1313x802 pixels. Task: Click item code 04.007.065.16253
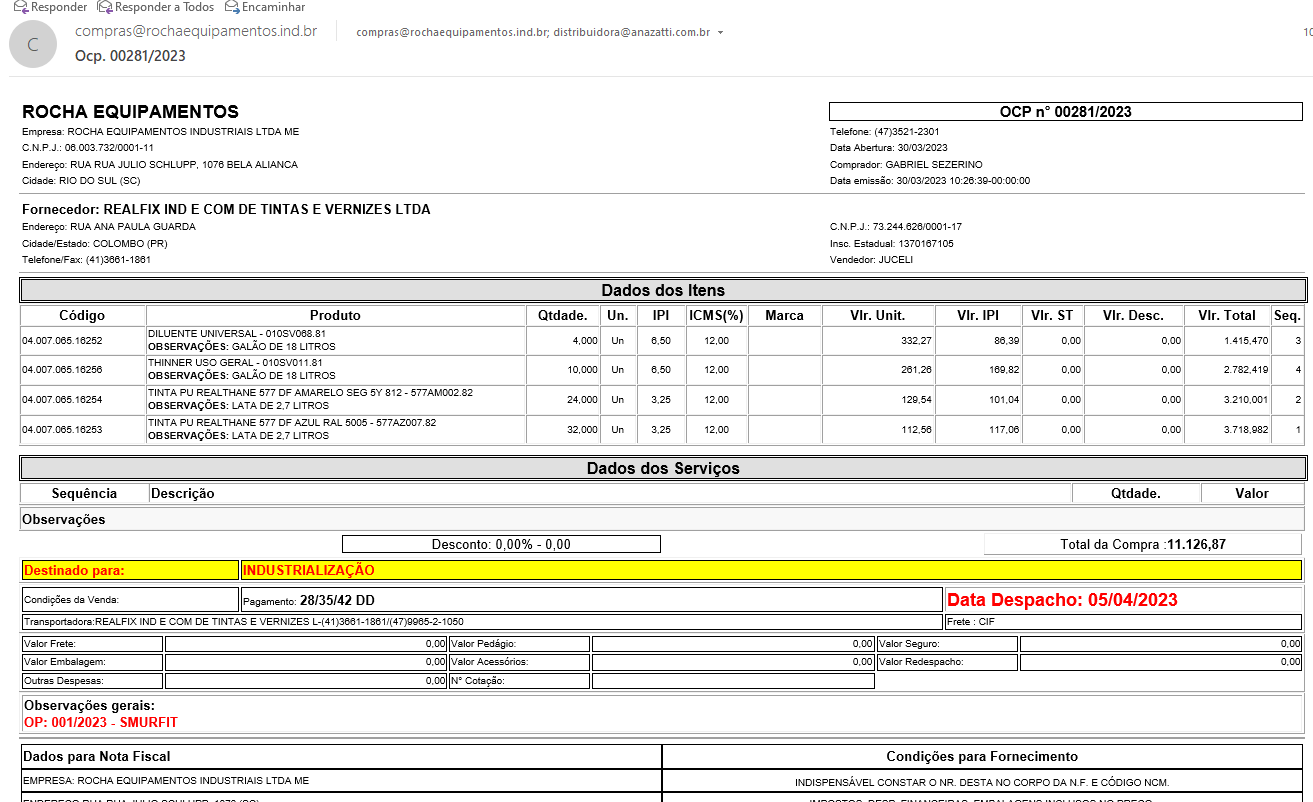click(62, 430)
